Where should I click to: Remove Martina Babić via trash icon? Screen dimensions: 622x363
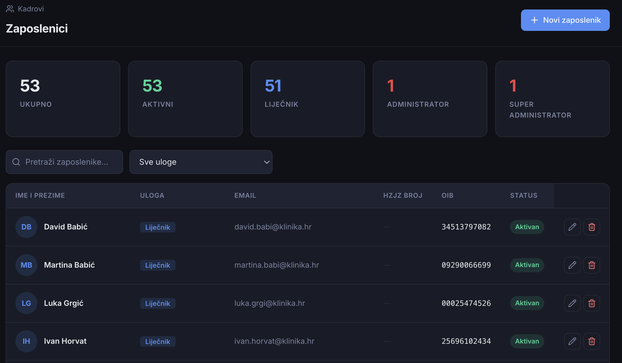(x=591, y=265)
